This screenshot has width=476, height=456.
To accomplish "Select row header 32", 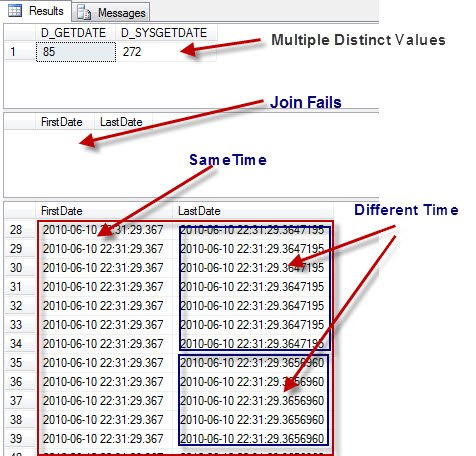I will (20, 306).
